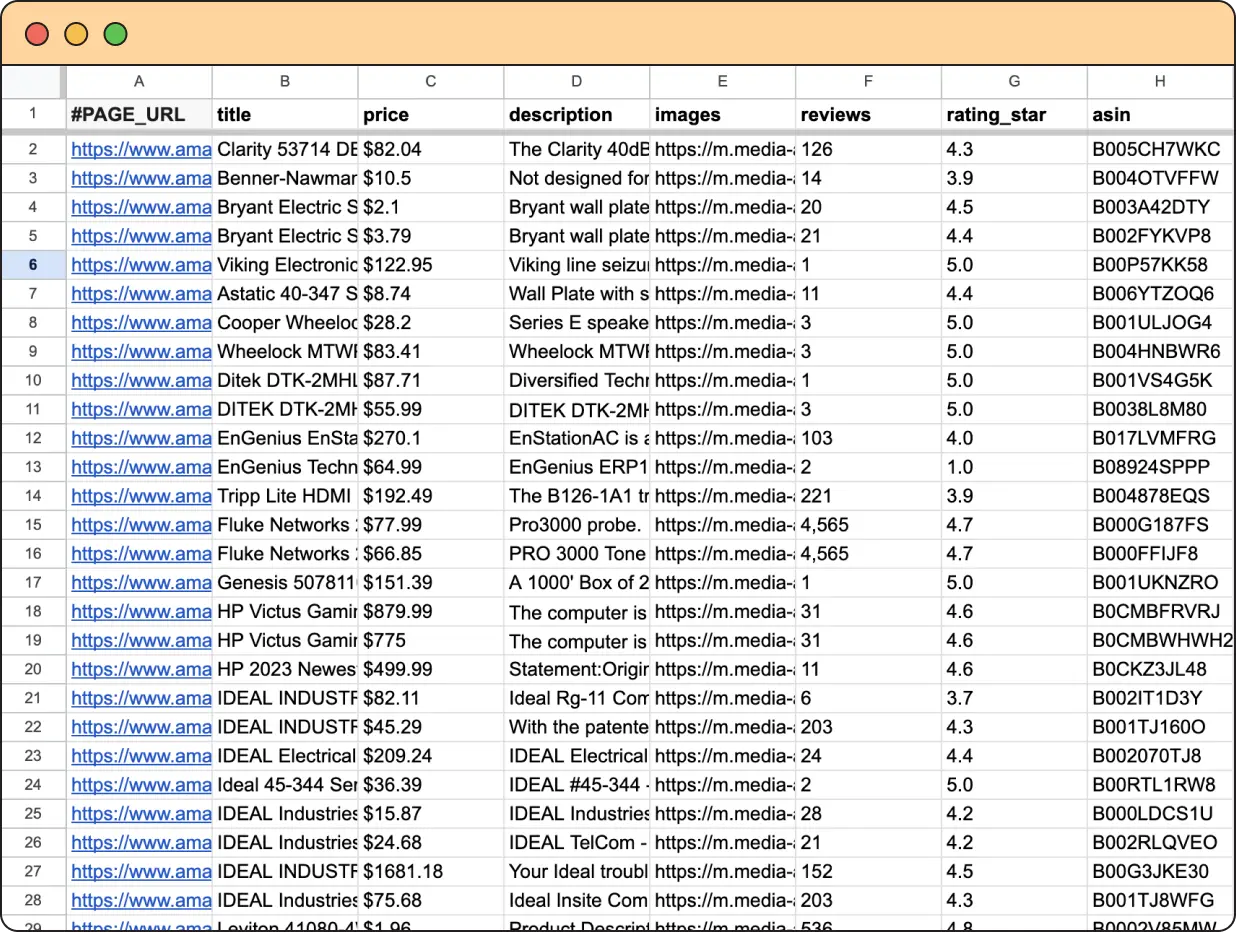Select row header 6
Screen dimensions: 1236x932
(x=32, y=265)
